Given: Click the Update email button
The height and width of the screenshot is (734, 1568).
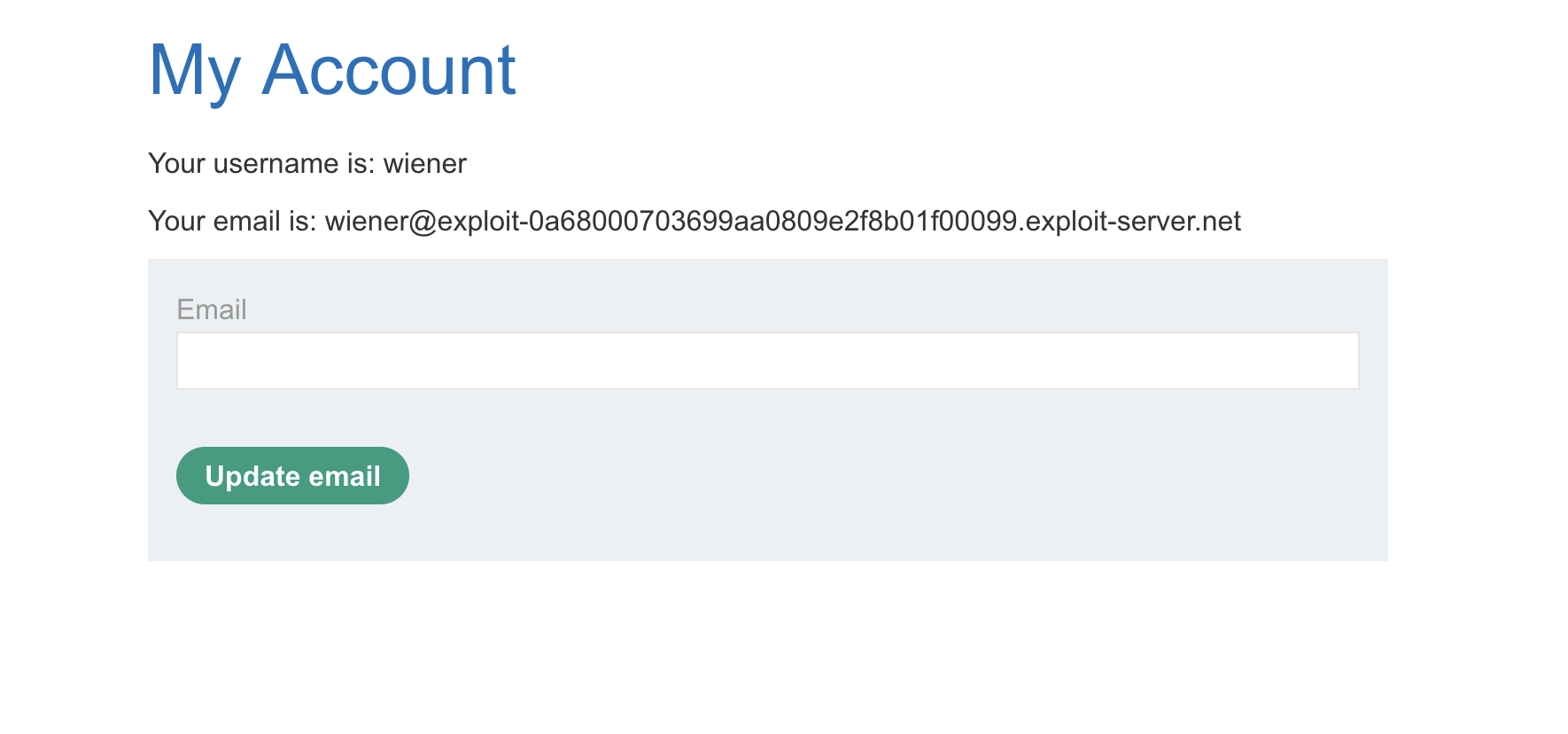Looking at the screenshot, I should coord(292,476).
